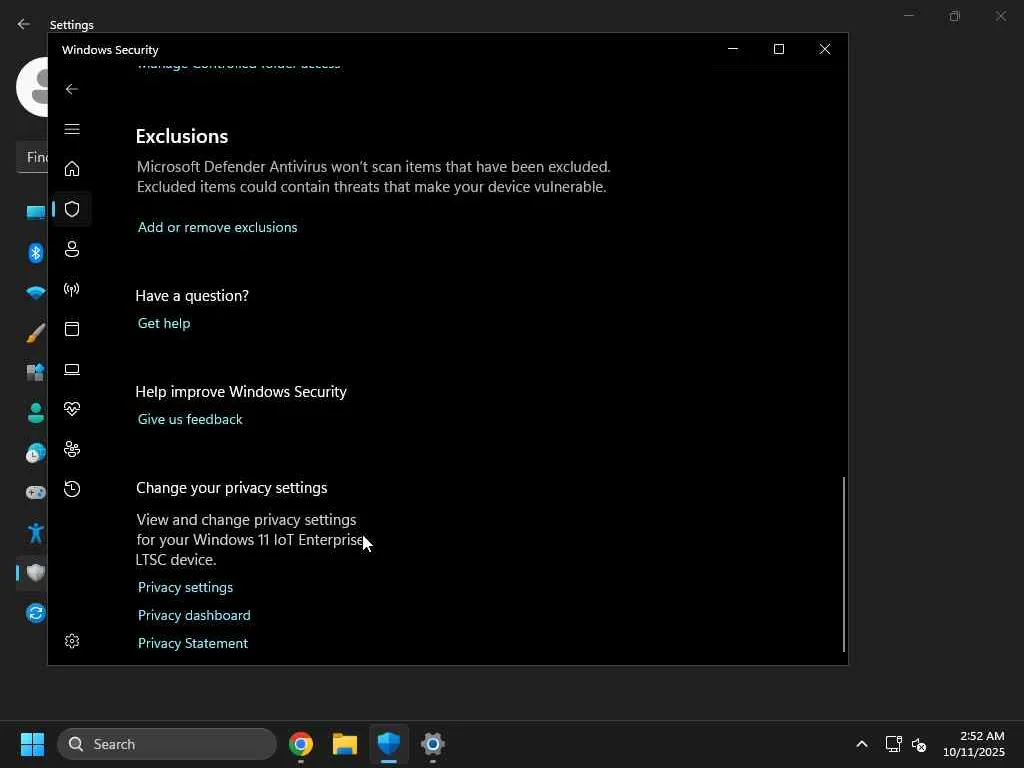Click the Settings user avatar
This screenshot has width=1024, height=768.
coord(33,87)
